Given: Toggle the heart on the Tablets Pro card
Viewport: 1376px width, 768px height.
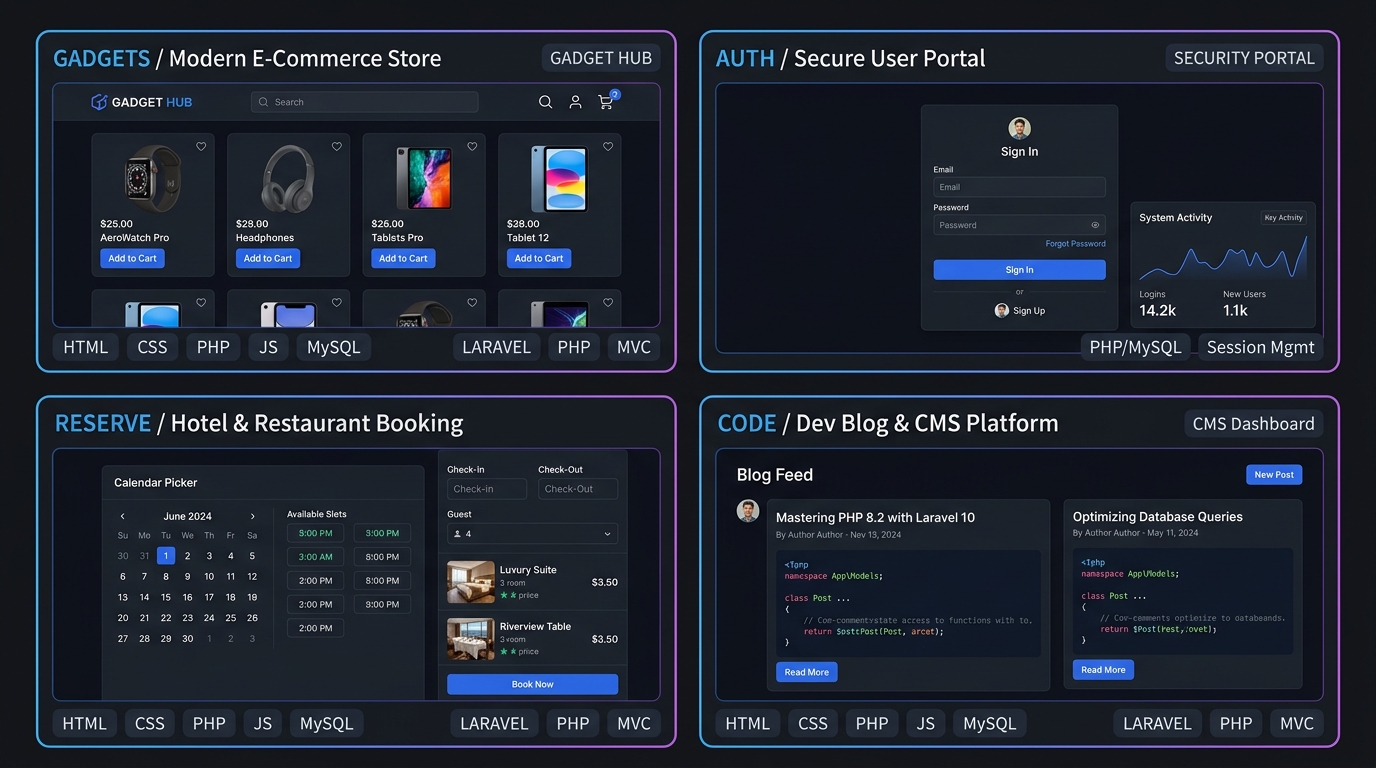Looking at the screenshot, I should pyautogui.click(x=472, y=147).
